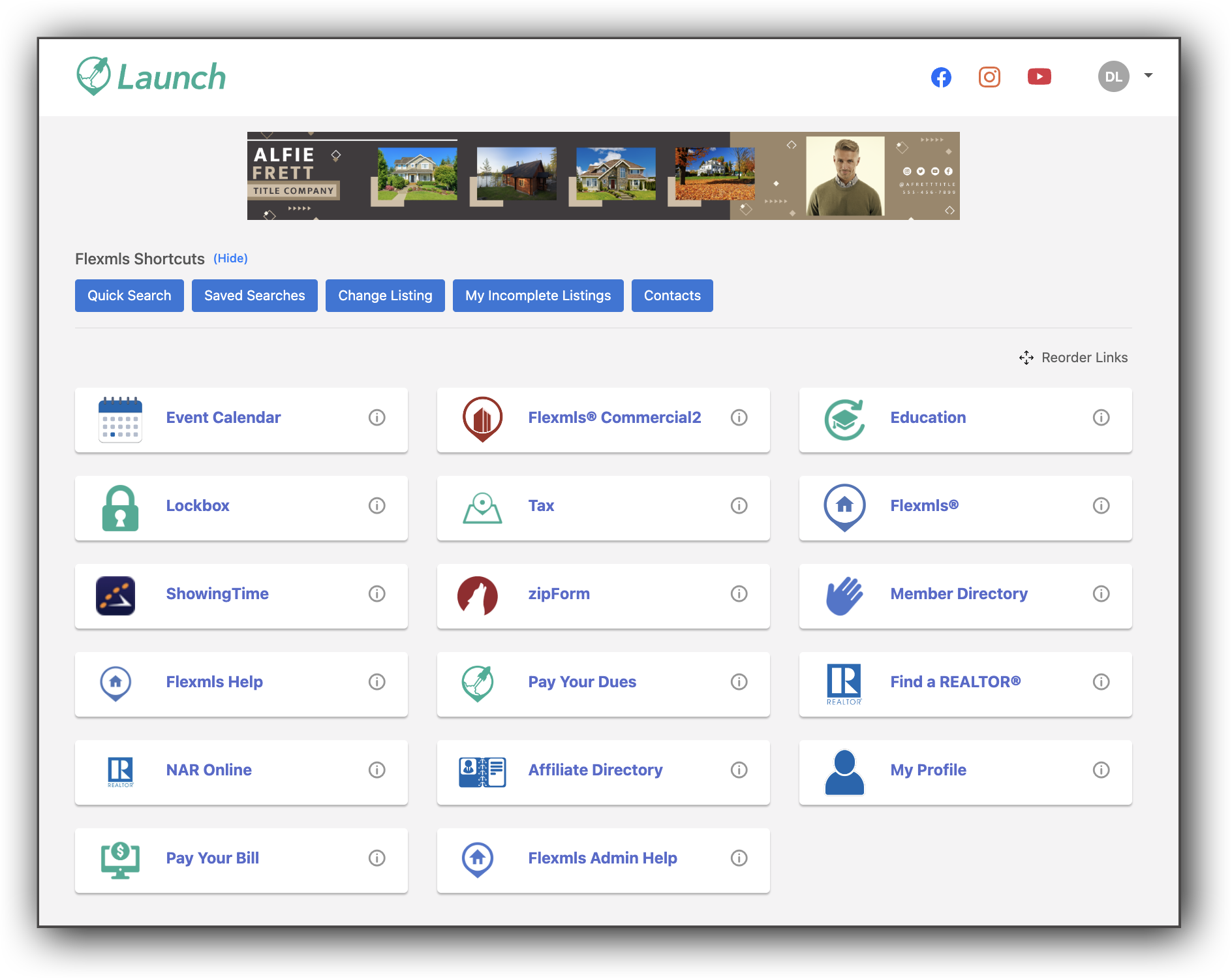Open the Pay Your Dues link
Viewport: 1232px width, 979px height.
click(582, 682)
